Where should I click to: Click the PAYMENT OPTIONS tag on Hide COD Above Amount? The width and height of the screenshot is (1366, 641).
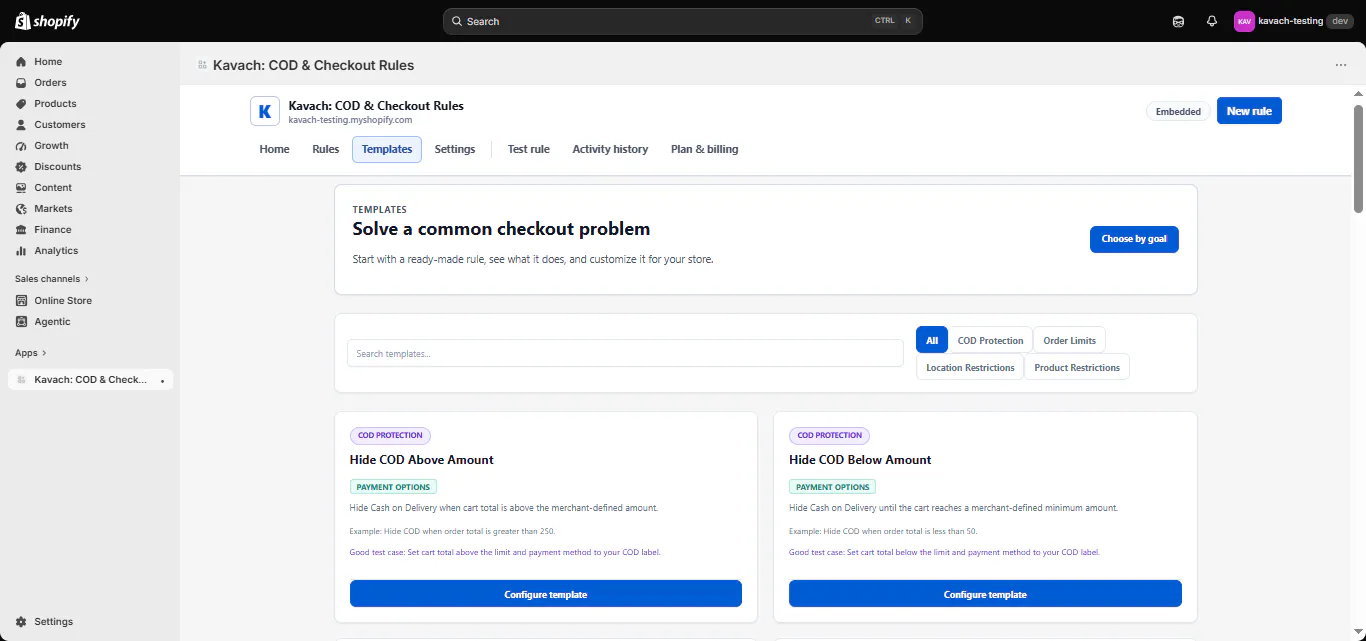(x=393, y=487)
